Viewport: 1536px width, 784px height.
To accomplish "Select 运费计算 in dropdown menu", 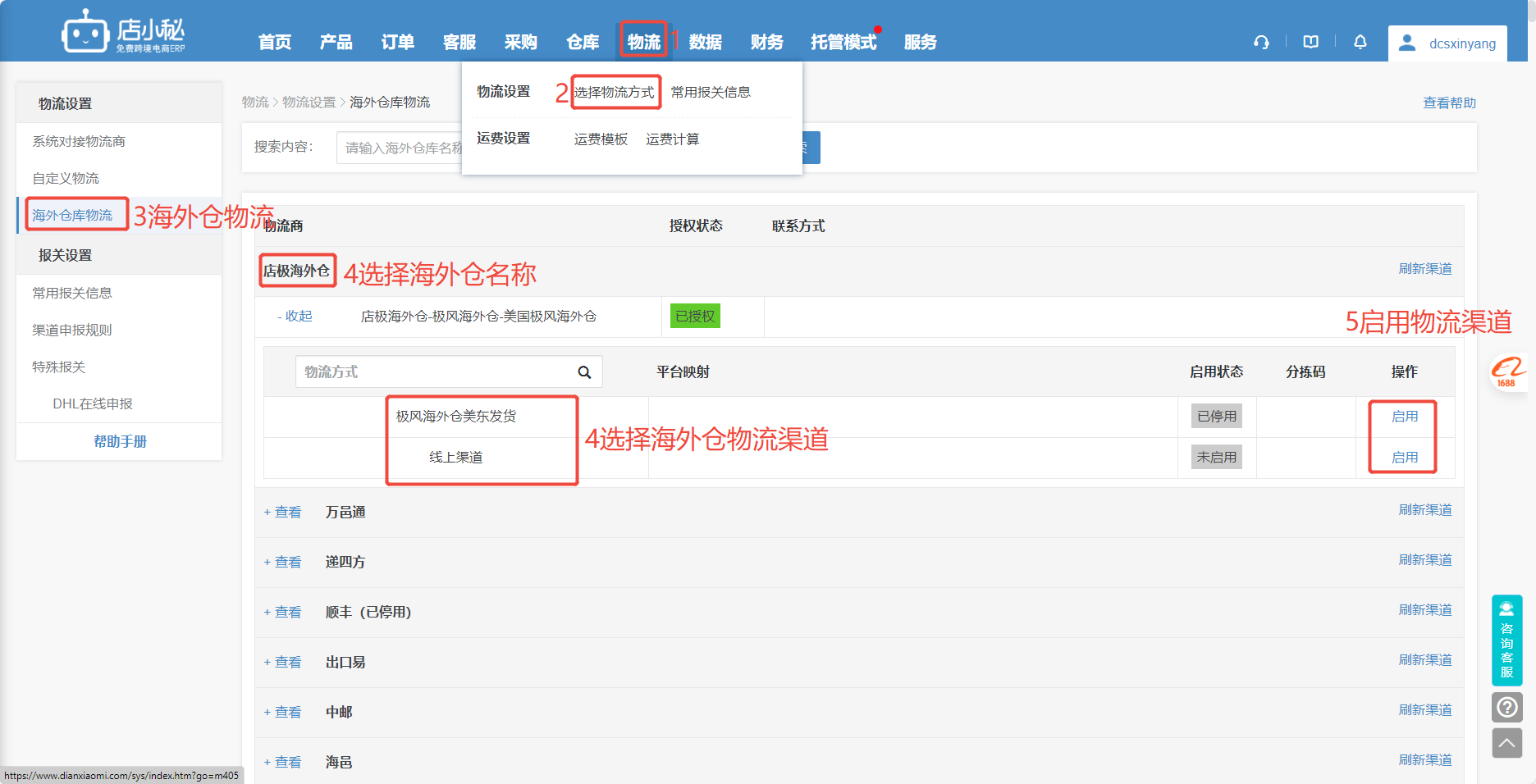I will pyautogui.click(x=673, y=139).
